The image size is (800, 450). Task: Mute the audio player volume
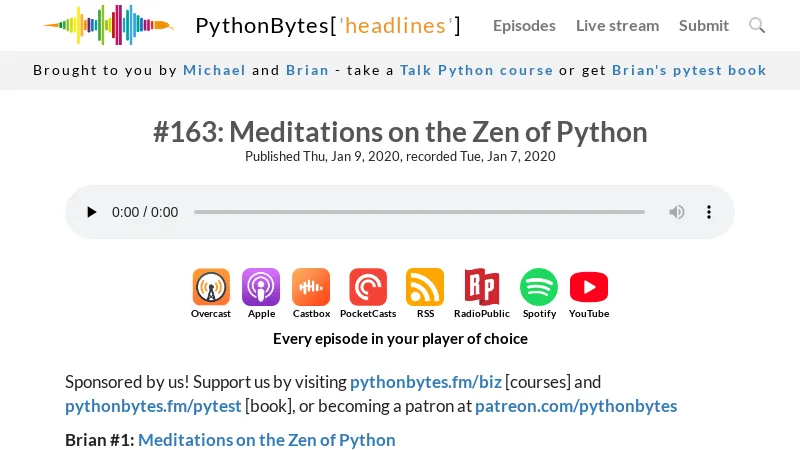click(x=677, y=212)
